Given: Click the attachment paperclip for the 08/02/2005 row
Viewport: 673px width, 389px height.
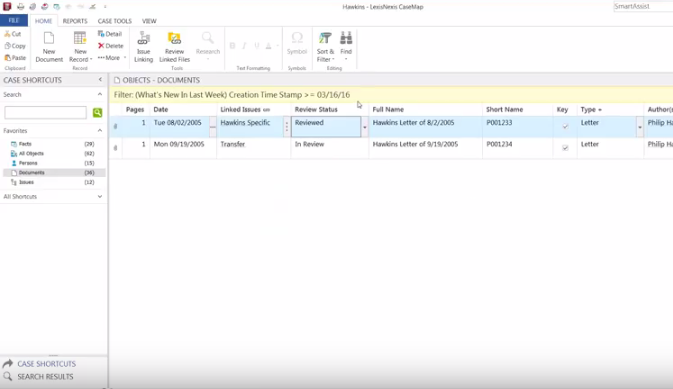Looking at the screenshot, I should click(115, 126).
